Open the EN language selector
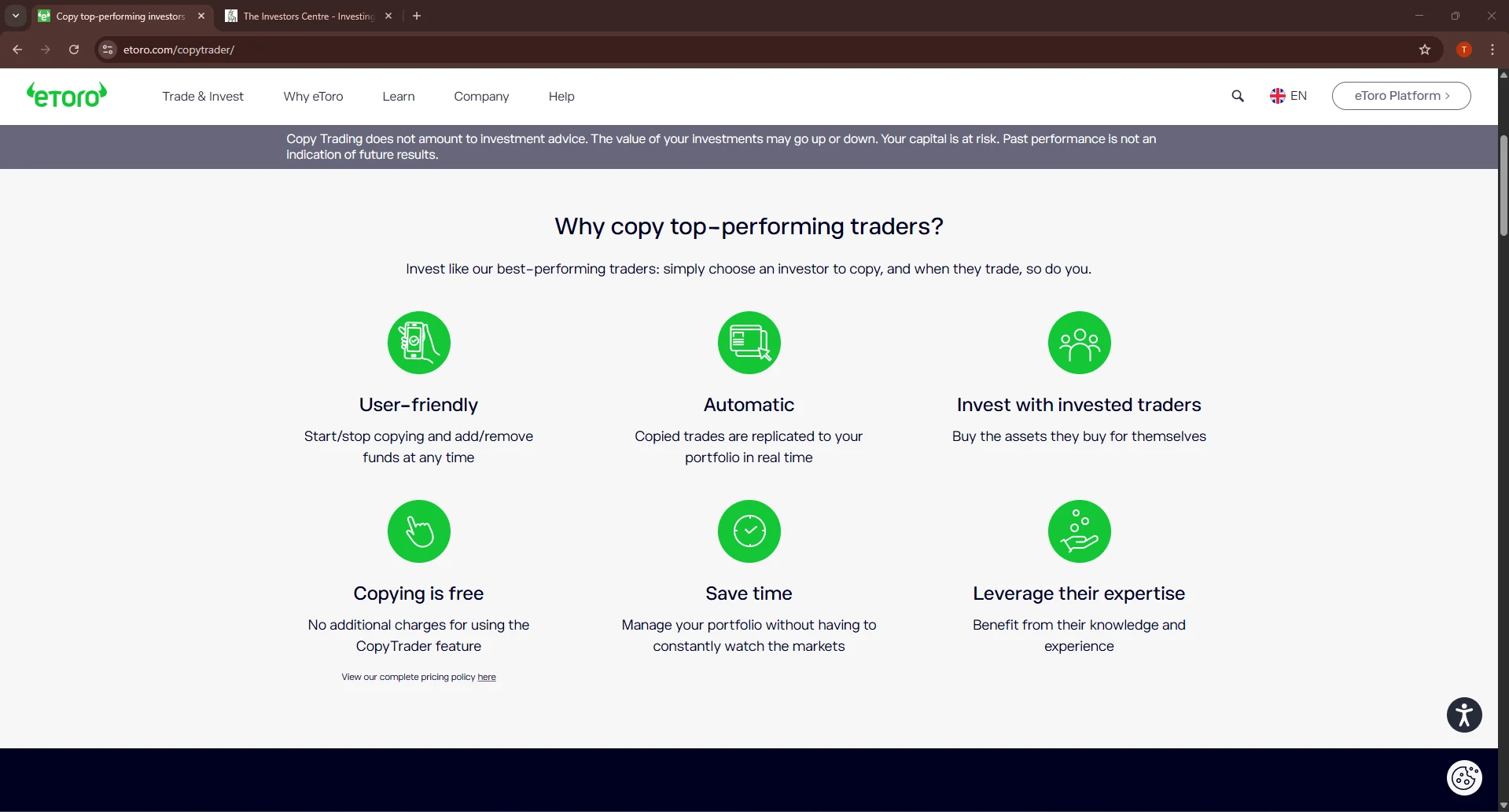This screenshot has height=812, width=1509. [1289, 96]
